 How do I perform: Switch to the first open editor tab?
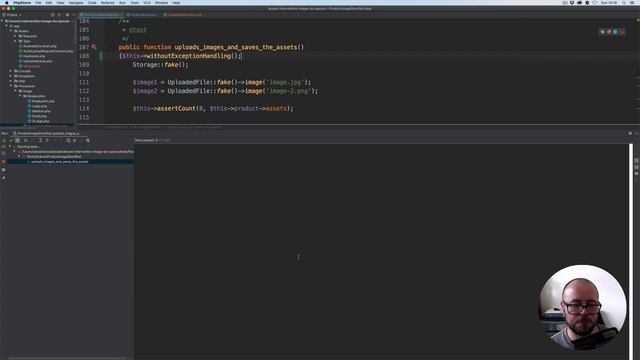[x=101, y=15]
